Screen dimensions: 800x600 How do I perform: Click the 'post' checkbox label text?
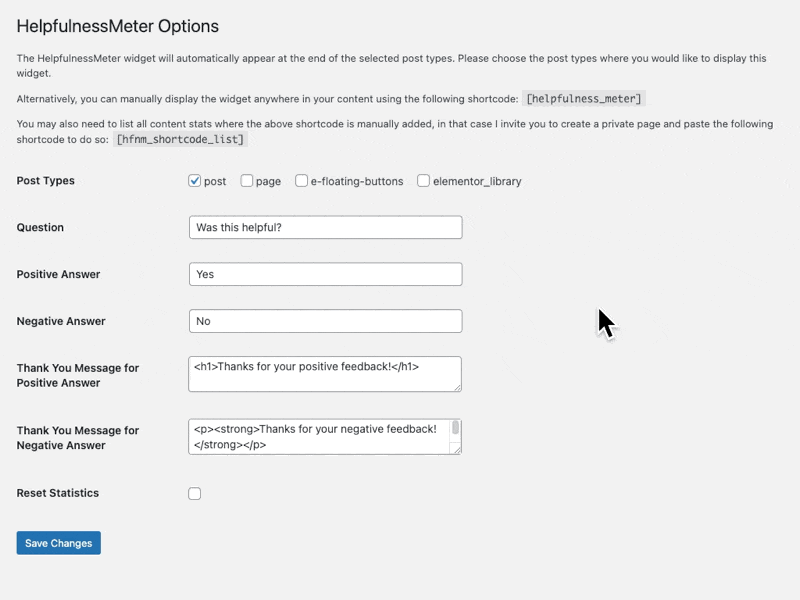[215, 182]
